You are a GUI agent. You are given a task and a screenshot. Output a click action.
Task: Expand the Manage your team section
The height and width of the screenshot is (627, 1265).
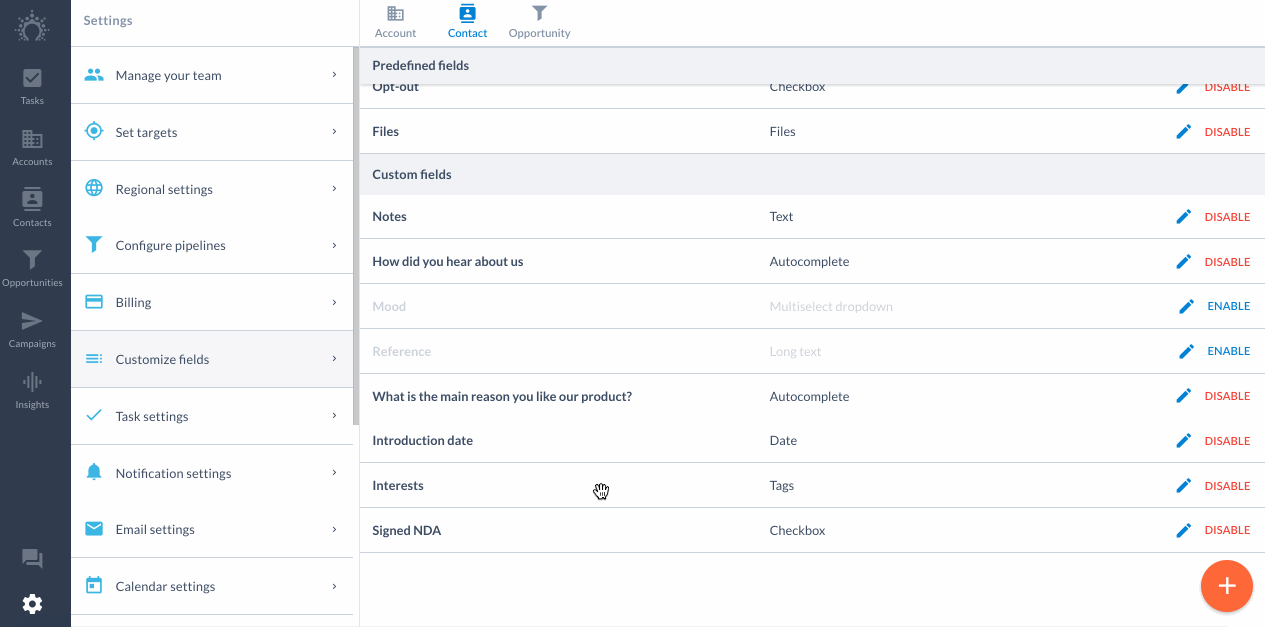[x=212, y=75]
